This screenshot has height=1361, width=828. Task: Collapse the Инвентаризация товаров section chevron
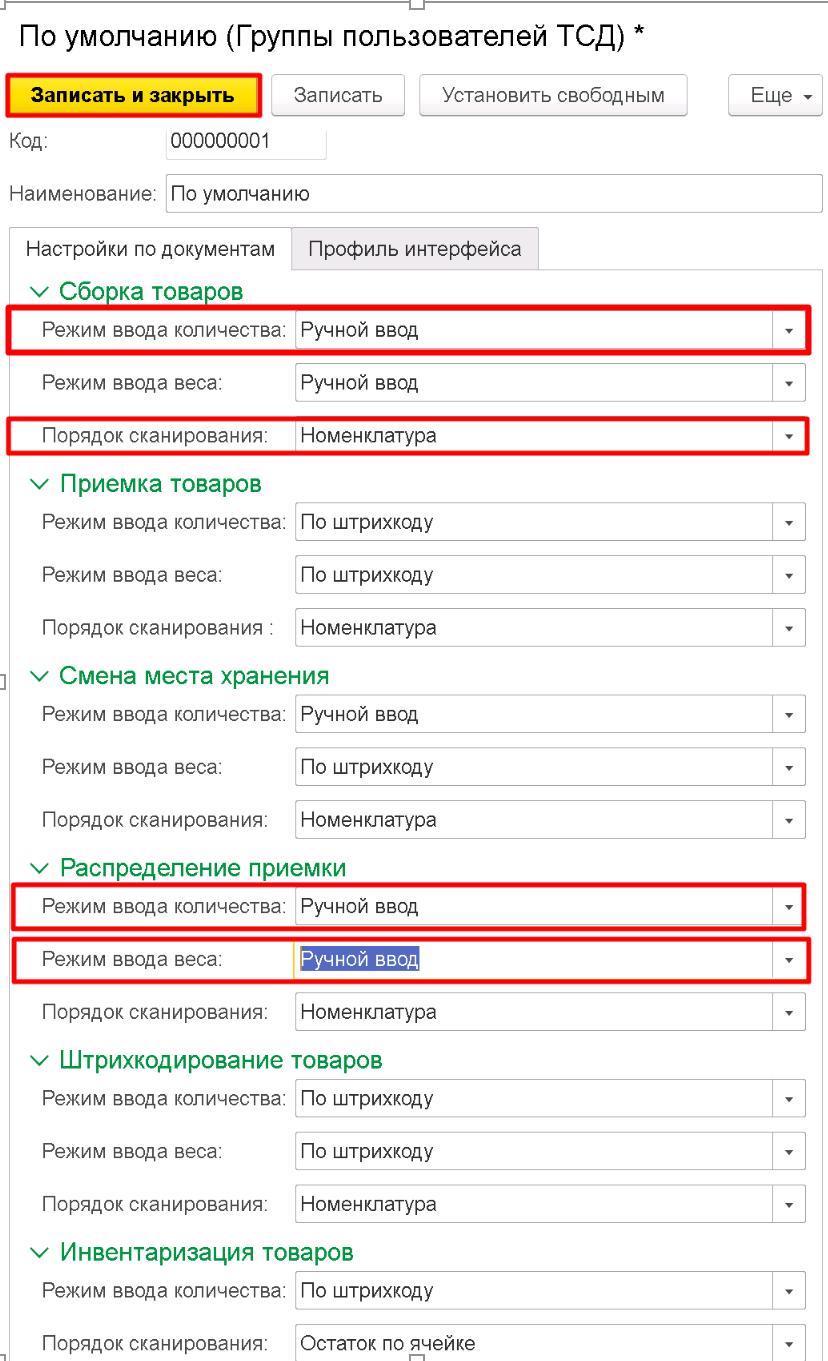tap(40, 1252)
